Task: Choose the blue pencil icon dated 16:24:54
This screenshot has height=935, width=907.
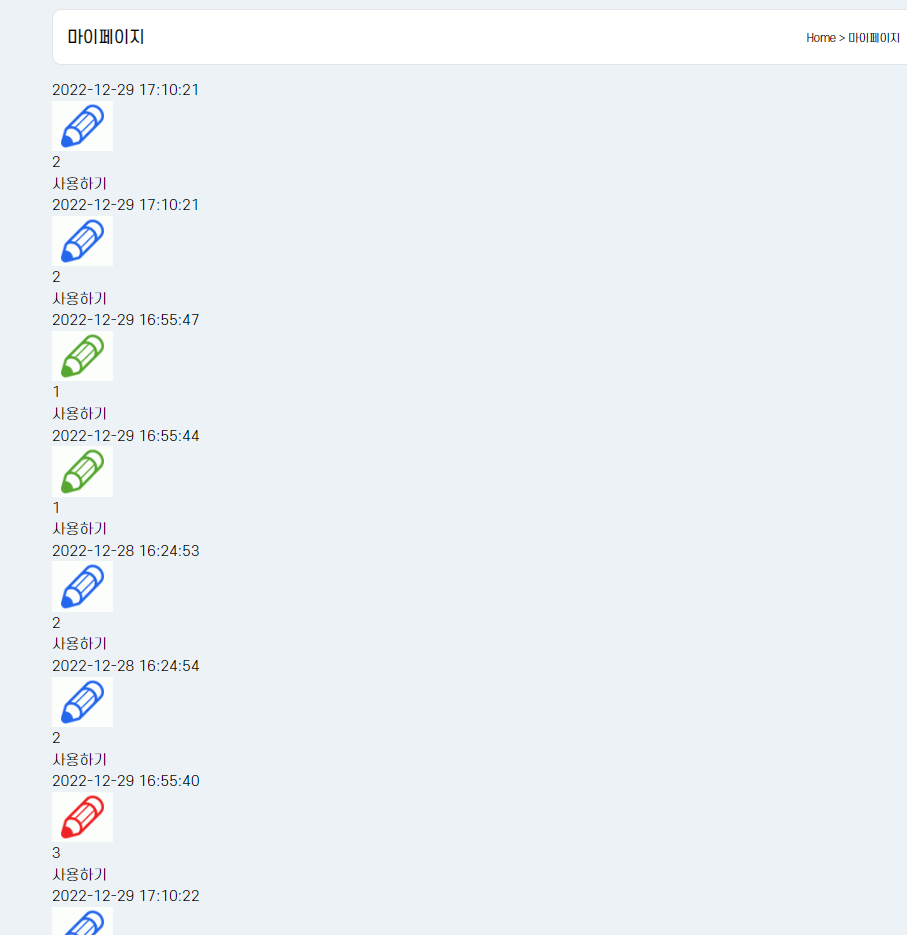Action: pyautogui.click(x=82, y=701)
